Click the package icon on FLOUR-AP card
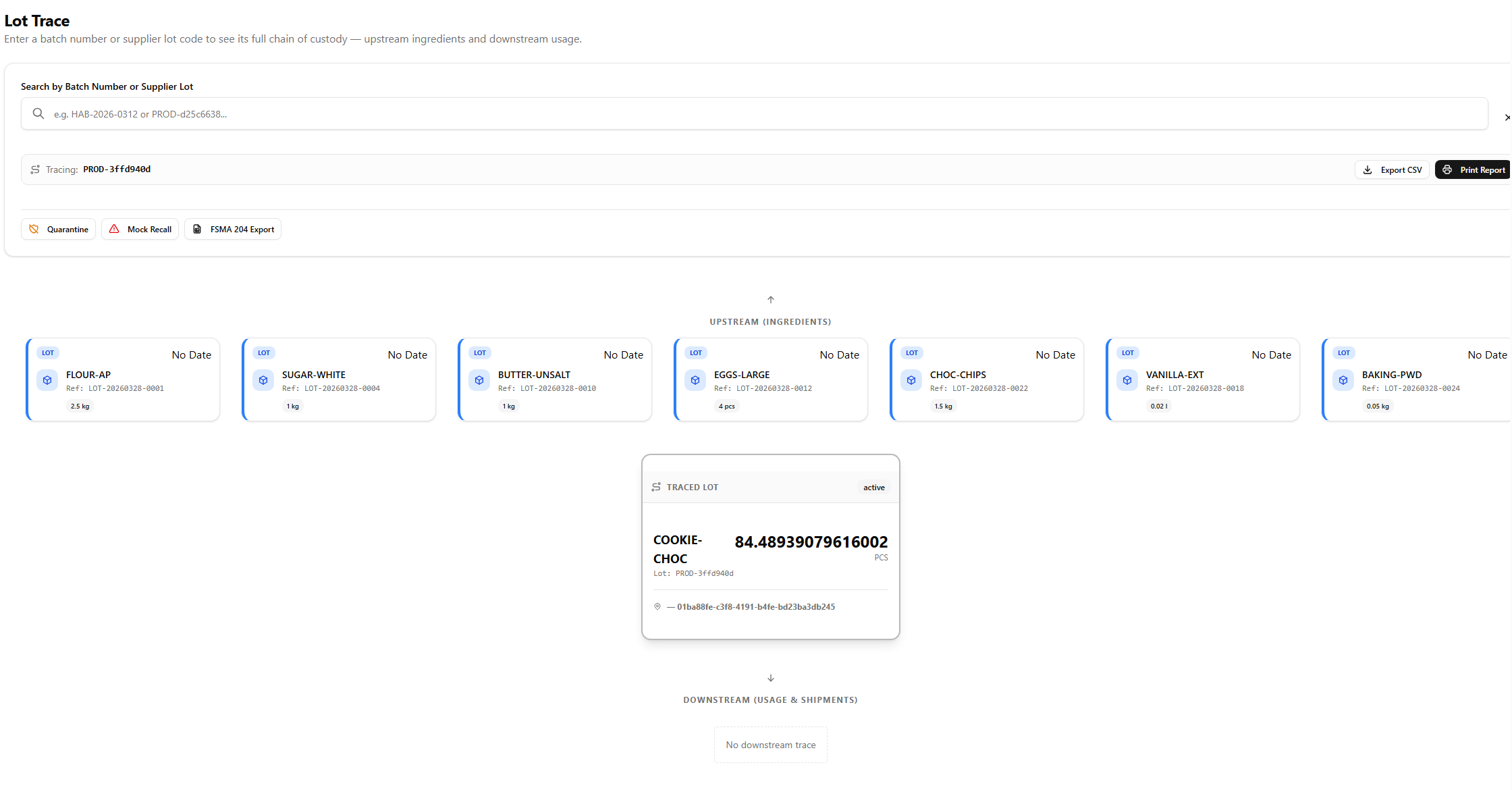The height and width of the screenshot is (790, 1512). [x=47, y=380]
